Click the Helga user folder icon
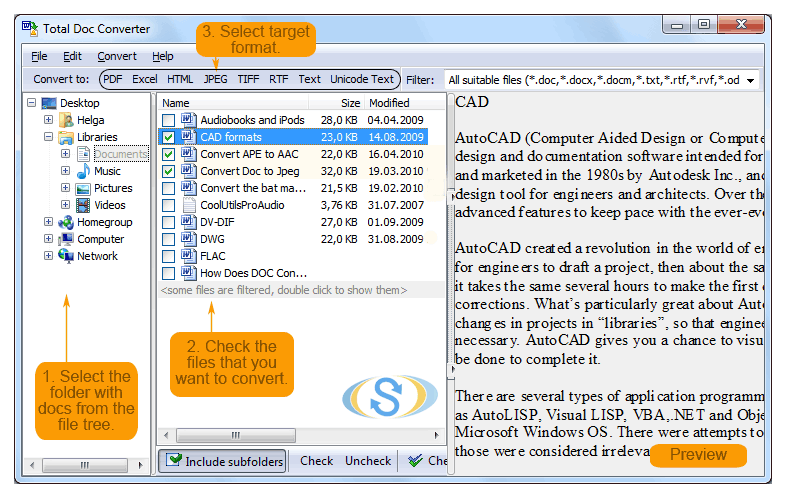This screenshot has width=786, height=498. pyautogui.click(x=66, y=120)
